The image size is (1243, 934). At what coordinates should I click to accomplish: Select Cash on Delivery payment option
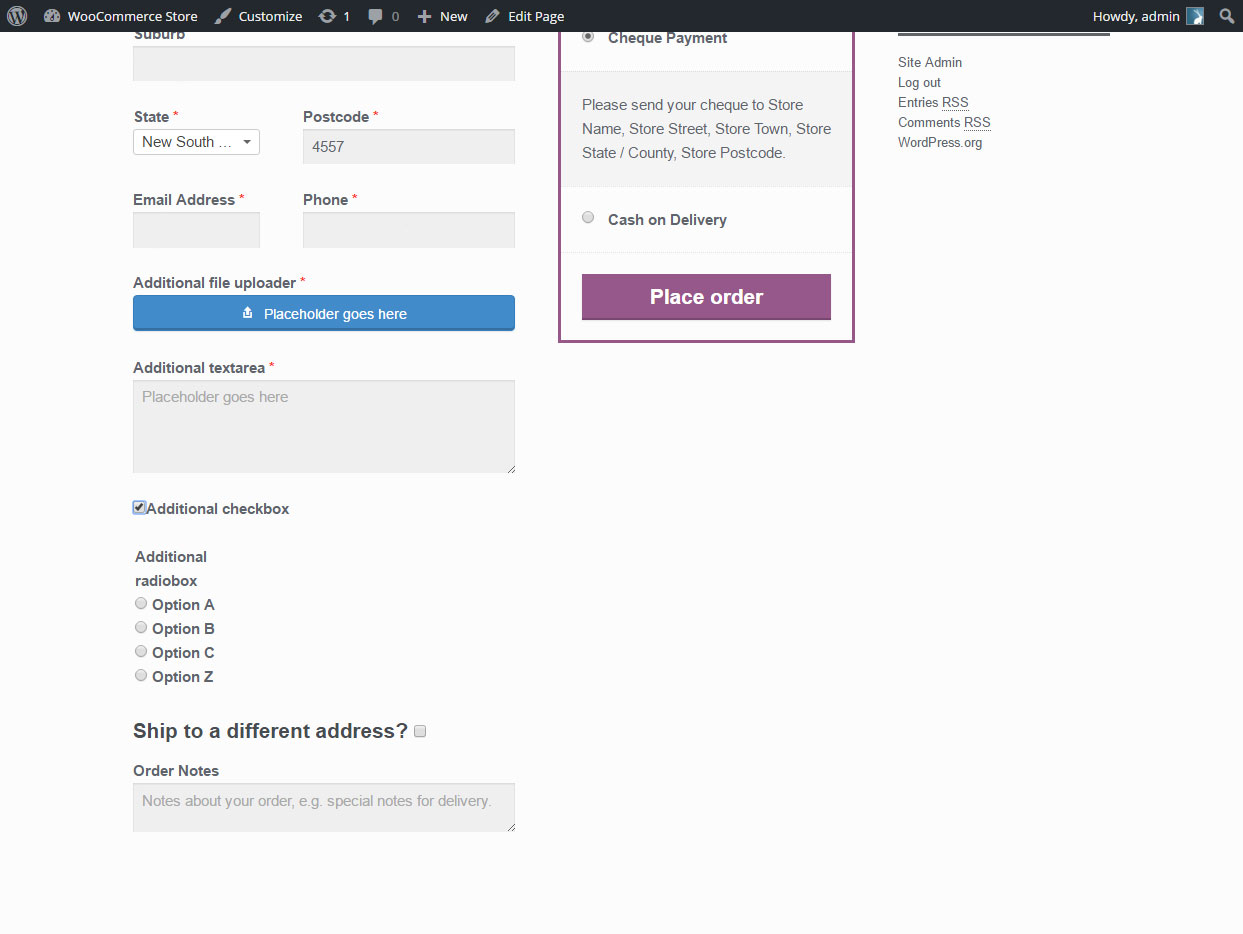point(588,217)
